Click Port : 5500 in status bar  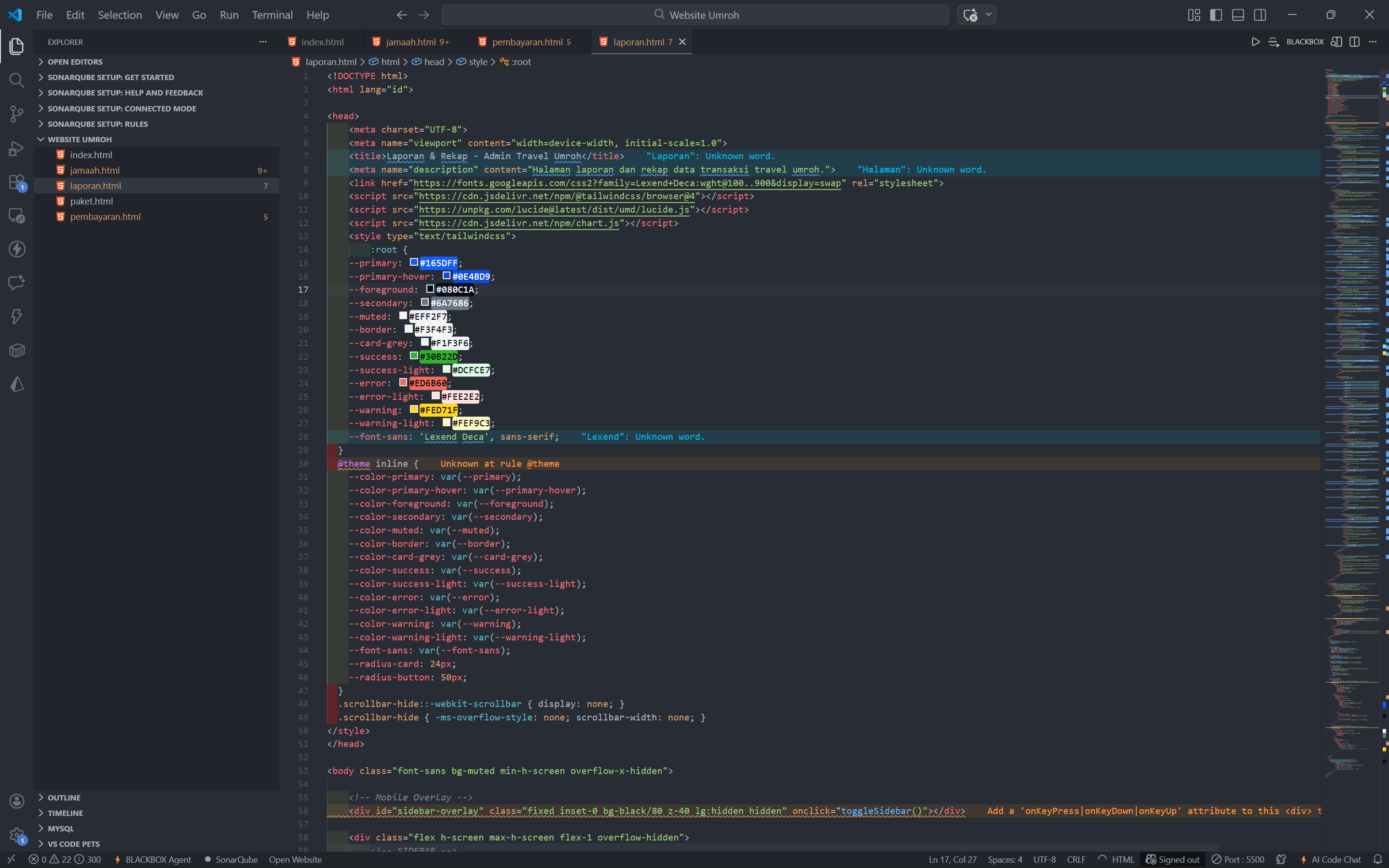pos(1238,859)
